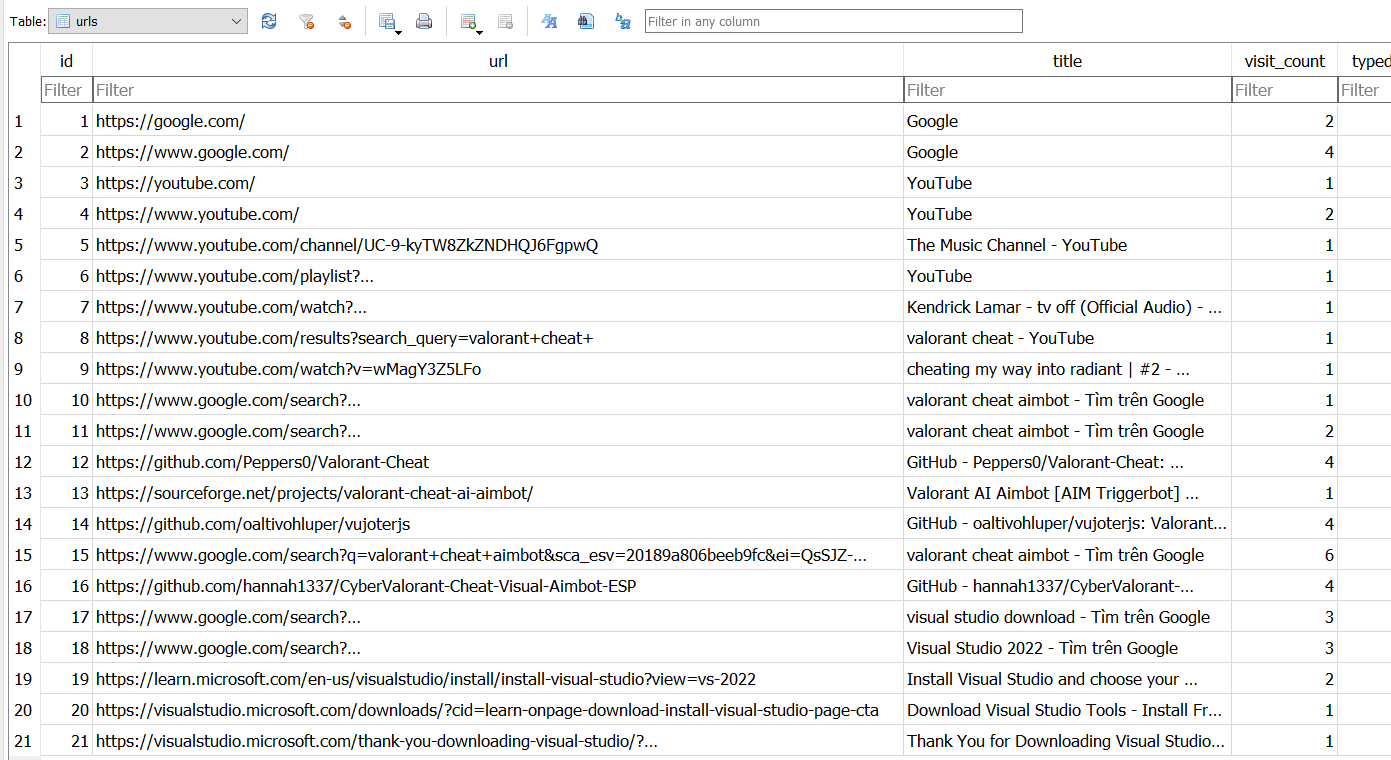
Task: Select the Peppers0/Valorant-Cheat github url cell
Action: pyautogui.click(x=498, y=462)
